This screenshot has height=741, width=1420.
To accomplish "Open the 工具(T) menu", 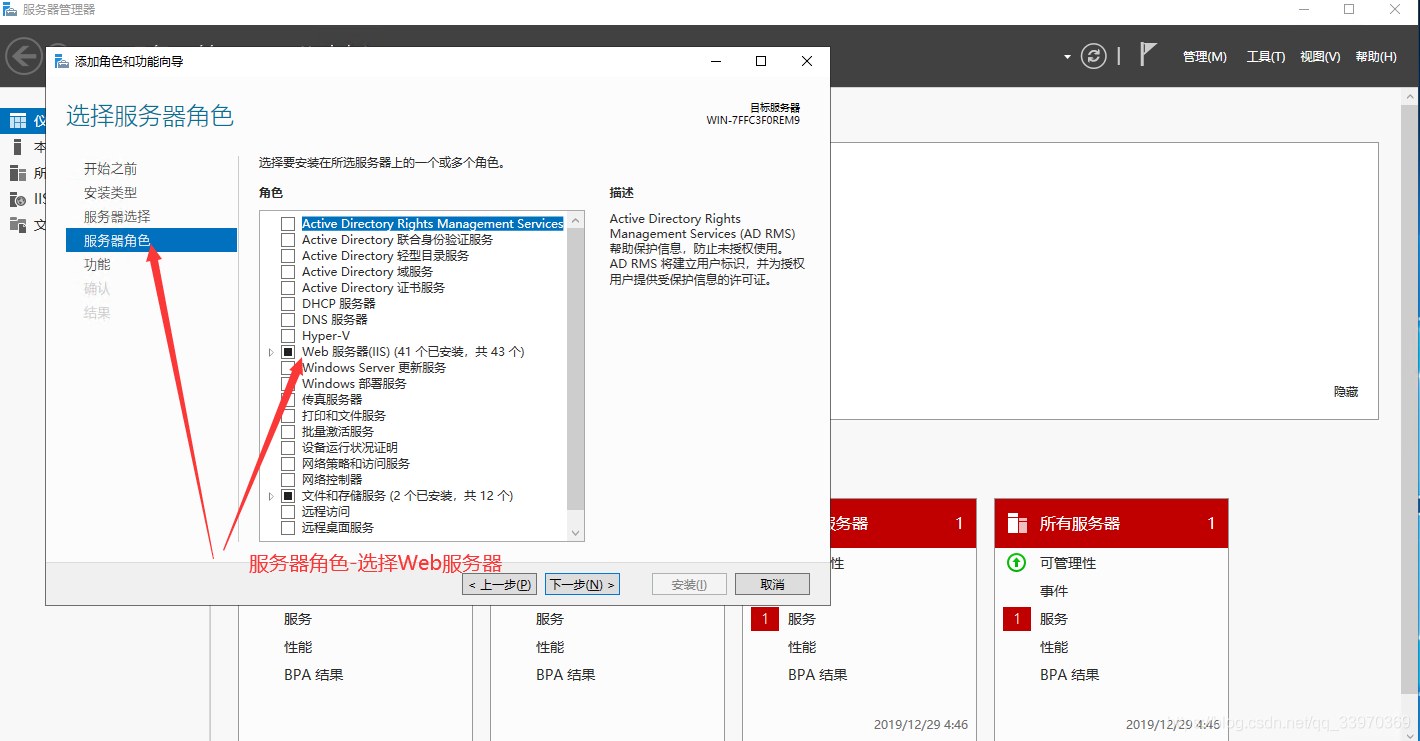I will (x=1266, y=57).
